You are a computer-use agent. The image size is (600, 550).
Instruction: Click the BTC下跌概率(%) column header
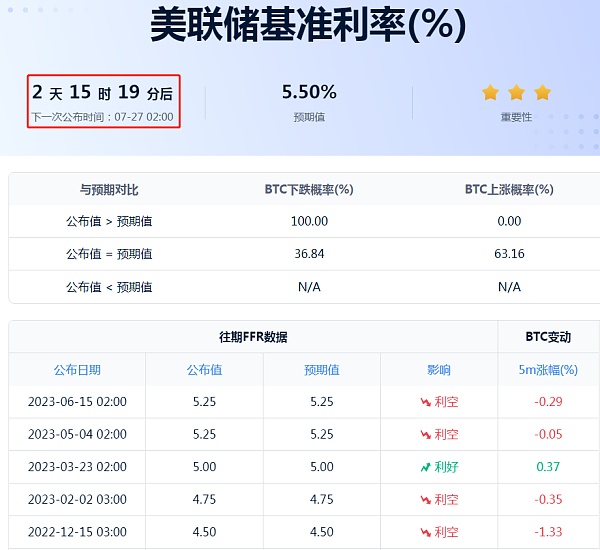(x=309, y=189)
